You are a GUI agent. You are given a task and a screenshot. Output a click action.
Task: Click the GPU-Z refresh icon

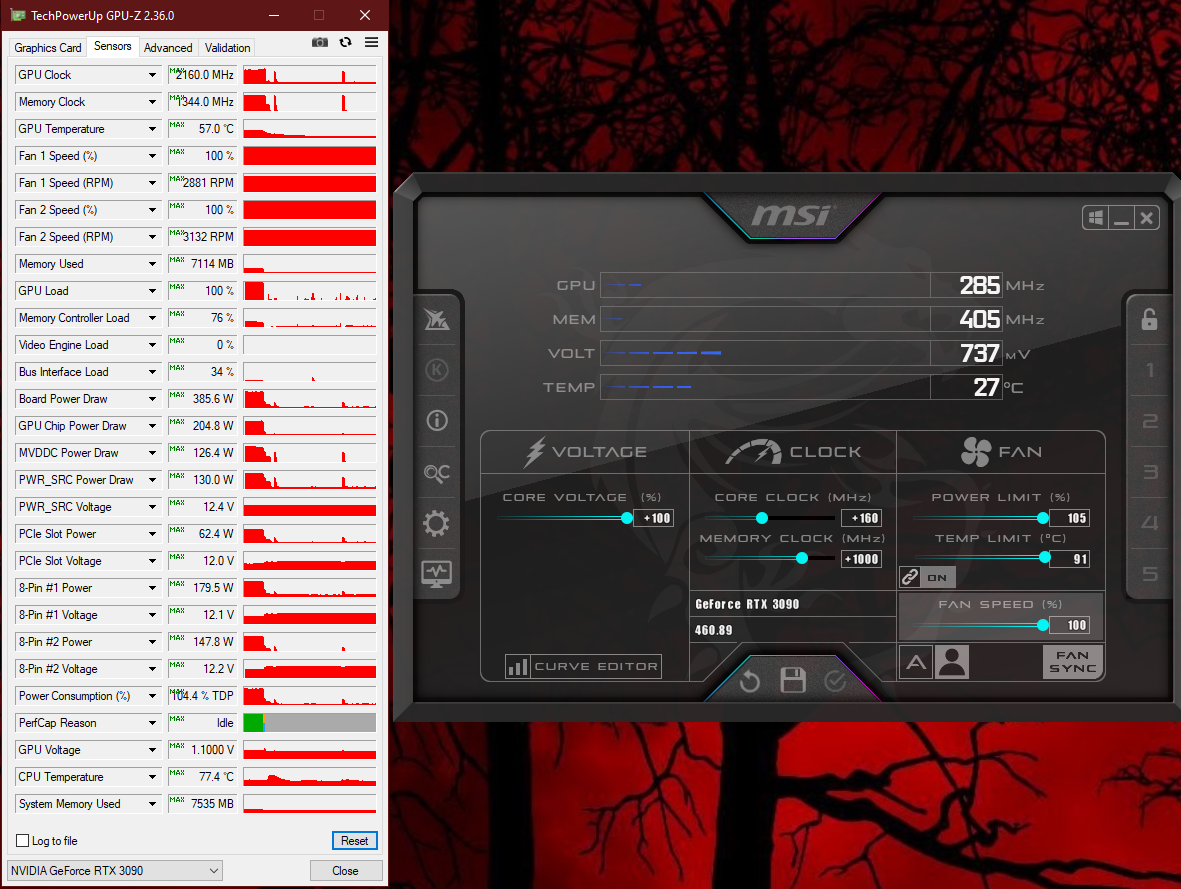point(346,42)
